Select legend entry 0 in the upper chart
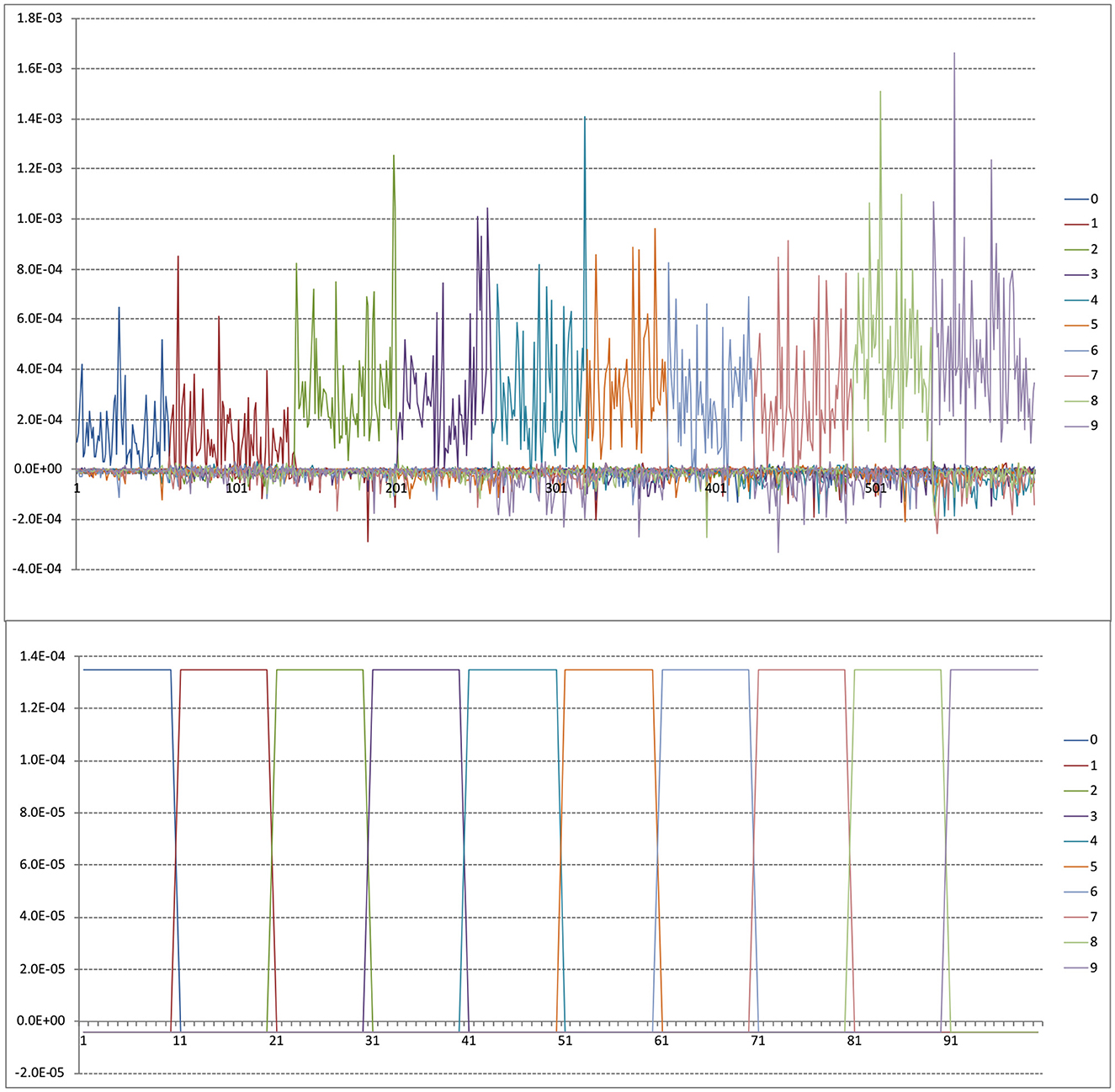1115x1092 pixels. click(1081, 199)
